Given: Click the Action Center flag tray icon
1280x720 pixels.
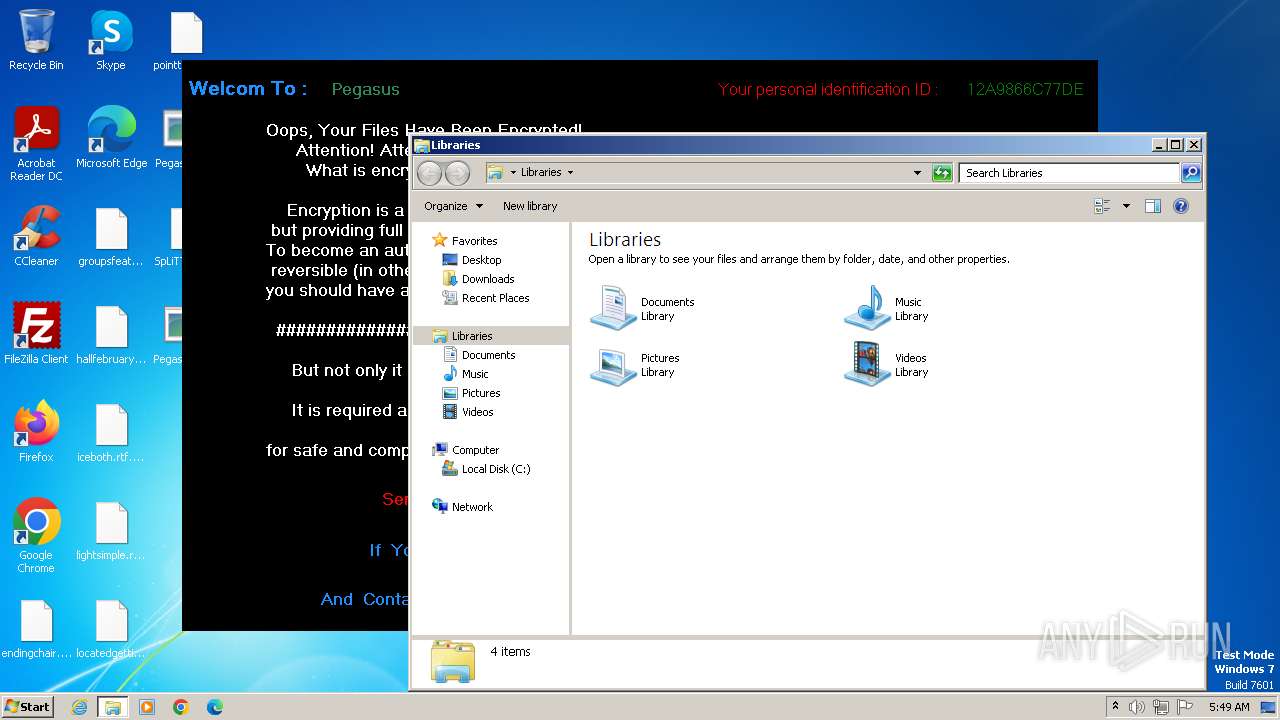Looking at the screenshot, I should point(1184,707).
